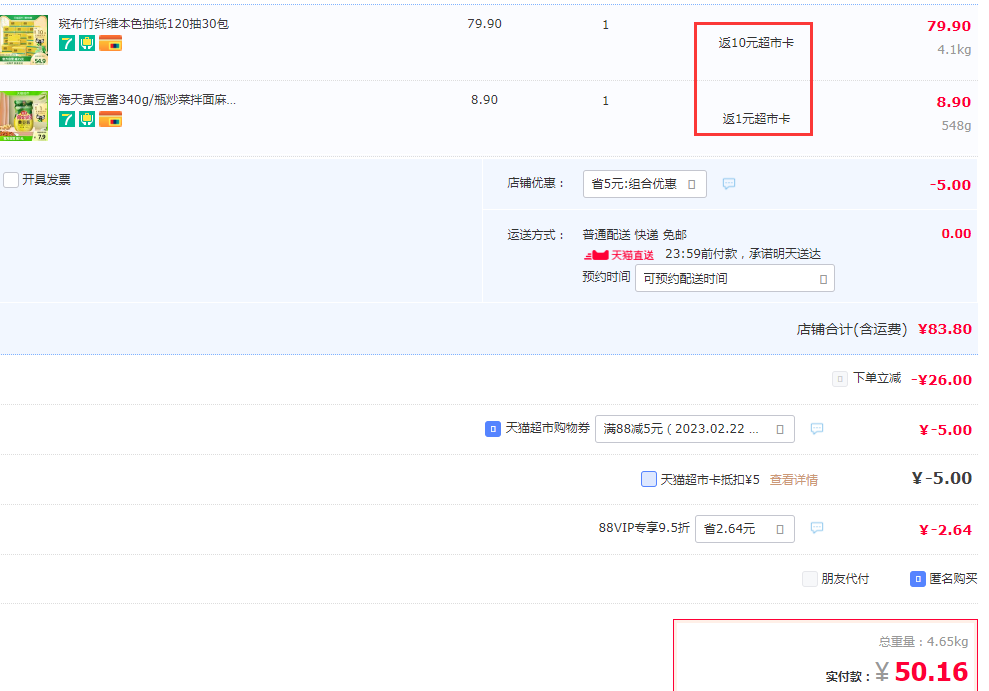Open product title 海天黄豆酱340g
989x691 pixels.
(x=148, y=100)
